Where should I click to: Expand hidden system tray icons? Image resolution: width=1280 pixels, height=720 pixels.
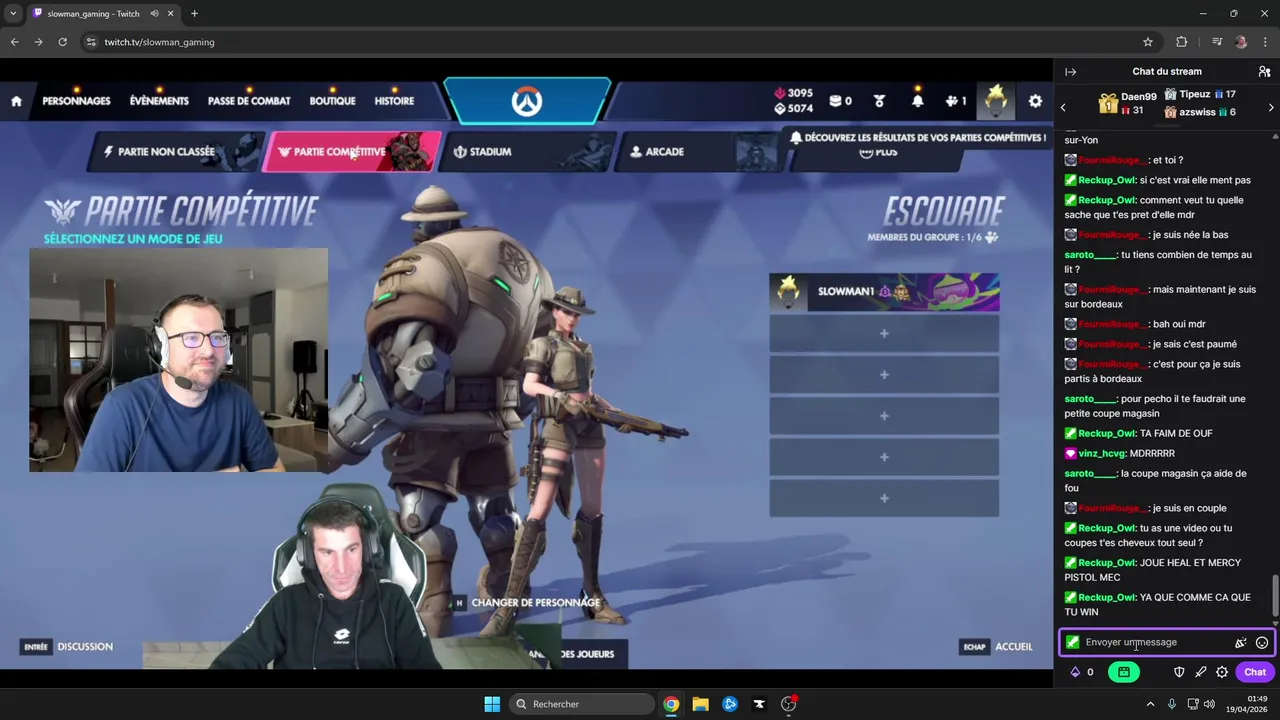[x=1150, y=704]
